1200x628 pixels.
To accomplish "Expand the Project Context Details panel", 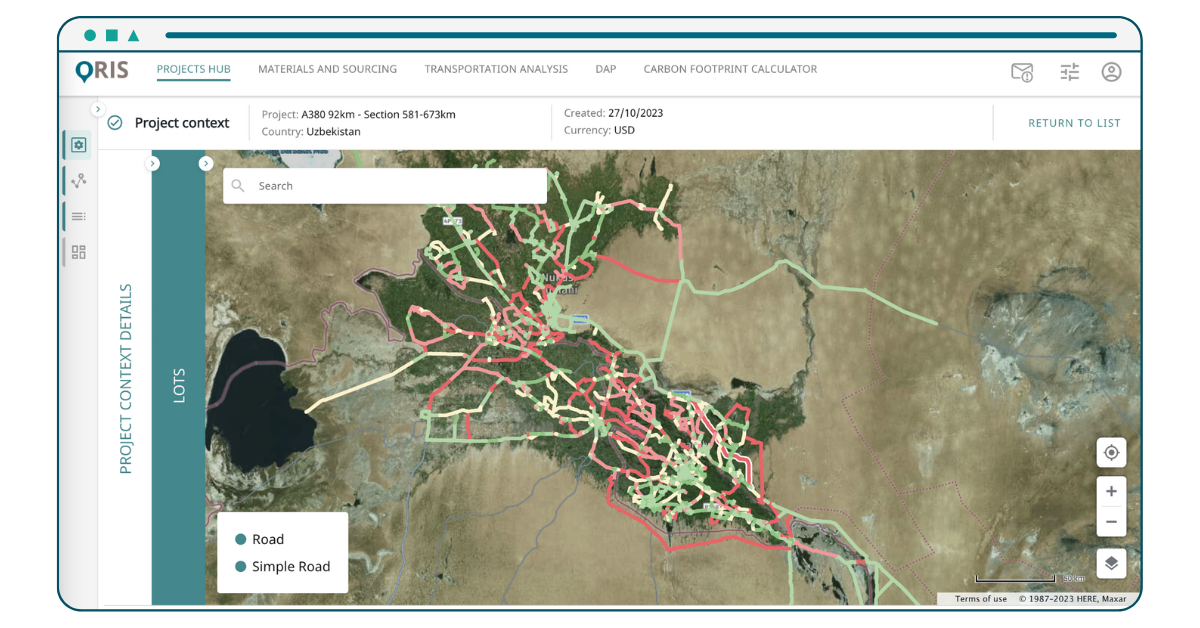I will 152,164.
